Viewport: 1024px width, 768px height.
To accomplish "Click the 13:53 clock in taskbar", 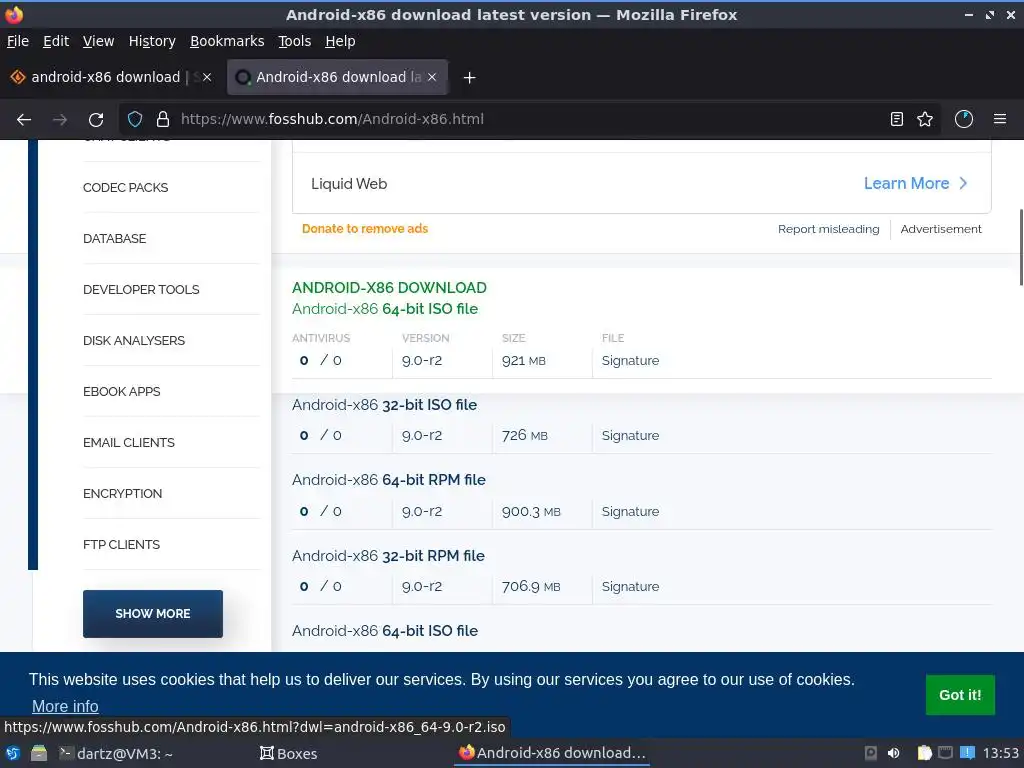I will (x=1000, y=753).
